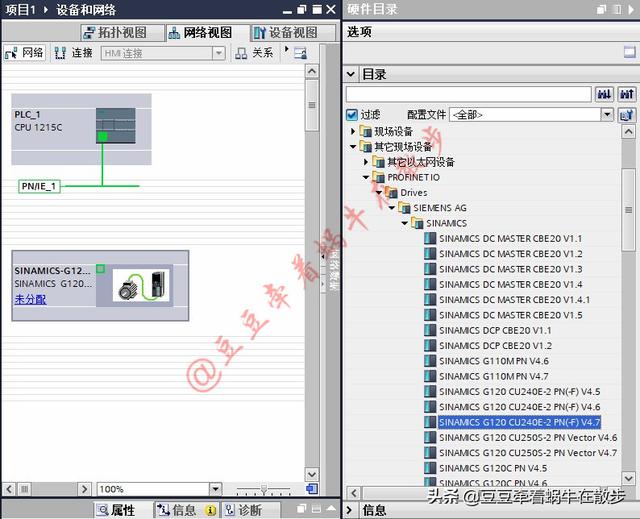Collapse the Drives folder
640x519 pixels.
point(379,193)
